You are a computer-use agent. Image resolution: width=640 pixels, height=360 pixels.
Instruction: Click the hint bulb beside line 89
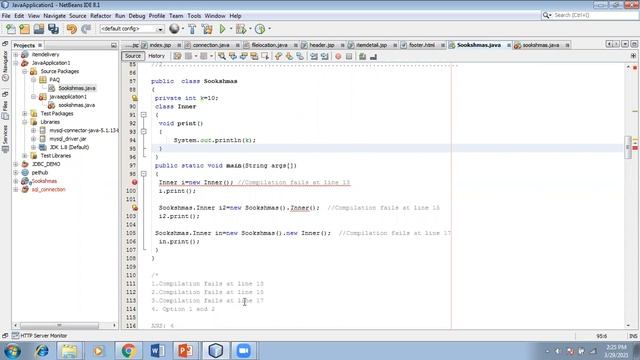[x=134, y=98]
